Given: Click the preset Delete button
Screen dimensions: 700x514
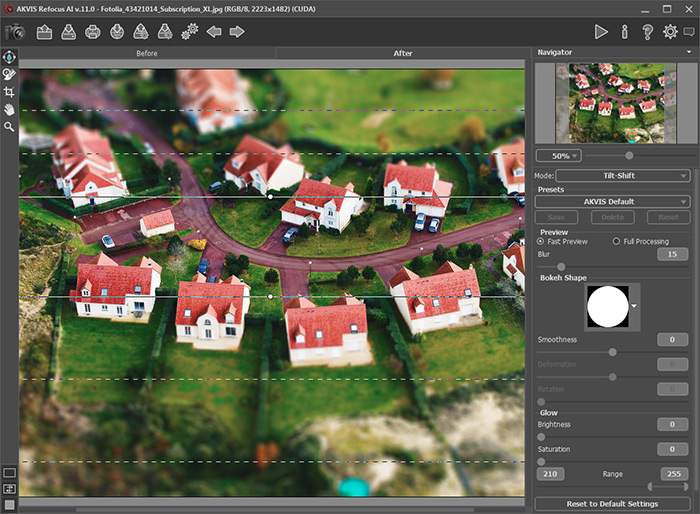Looking at the screenshot, I should click(612, 217).
